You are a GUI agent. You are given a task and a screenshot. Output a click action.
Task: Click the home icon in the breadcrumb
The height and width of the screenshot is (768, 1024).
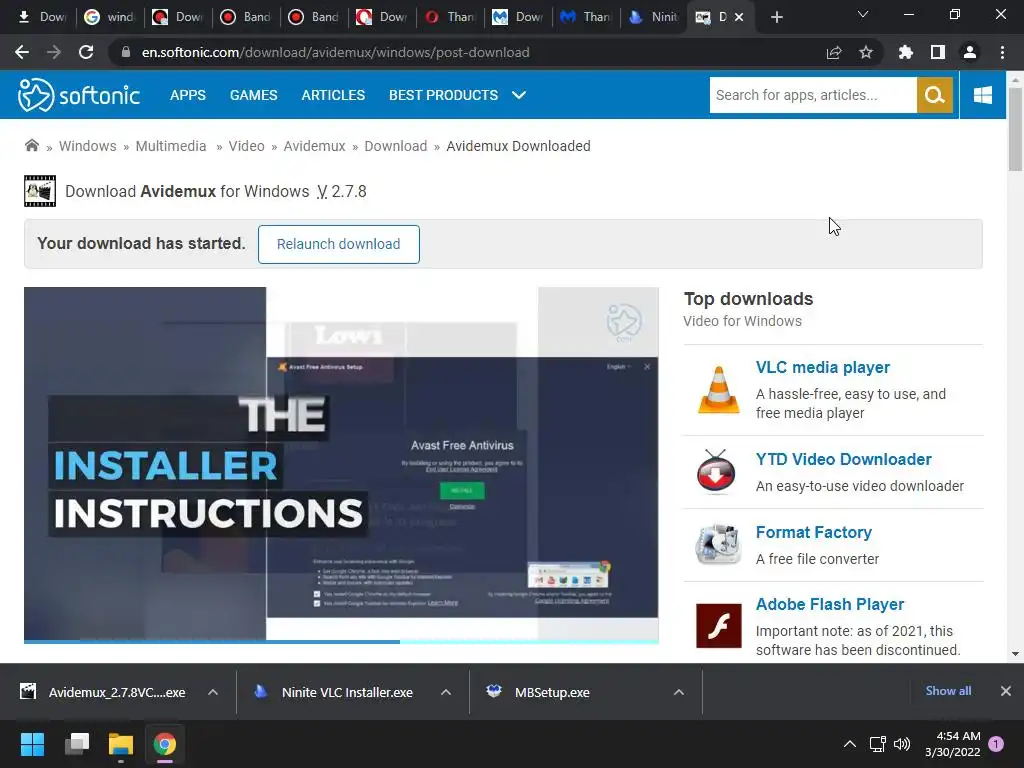point(31,146)
